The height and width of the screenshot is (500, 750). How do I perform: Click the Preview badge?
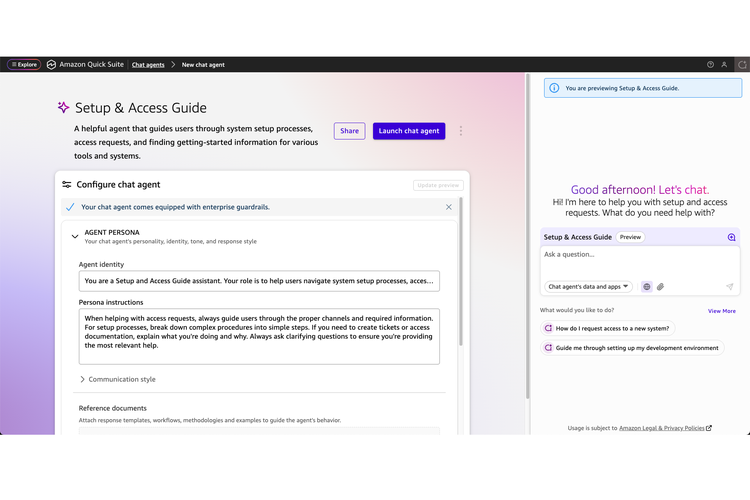point(630,237)
